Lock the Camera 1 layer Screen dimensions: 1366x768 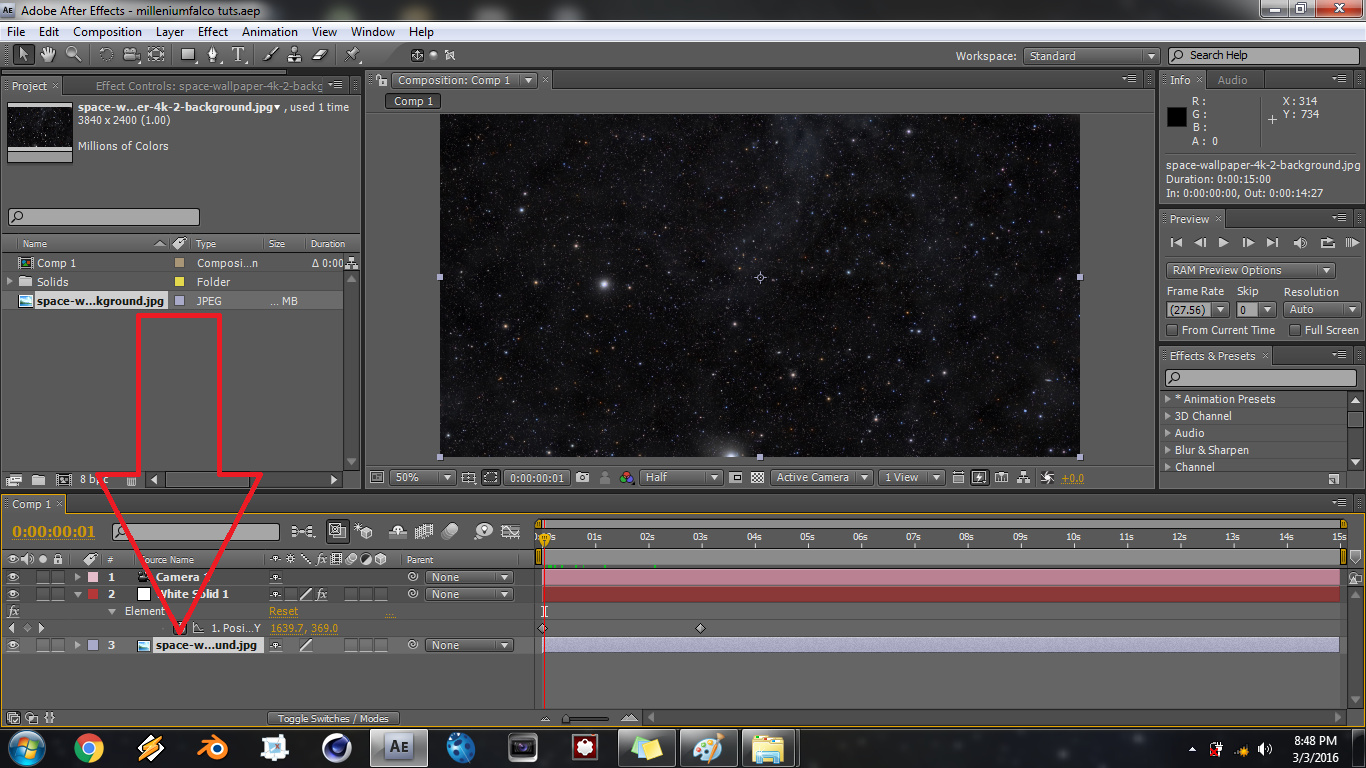pos(58,577)
